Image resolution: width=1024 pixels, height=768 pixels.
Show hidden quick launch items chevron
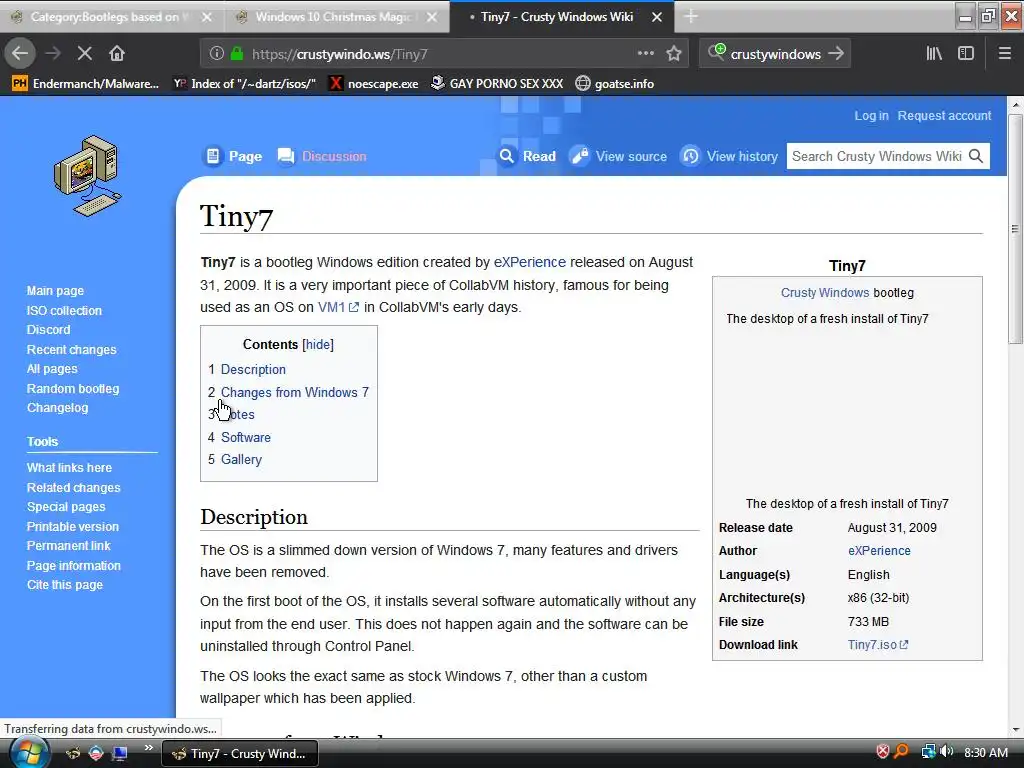[x=148, y=747]
